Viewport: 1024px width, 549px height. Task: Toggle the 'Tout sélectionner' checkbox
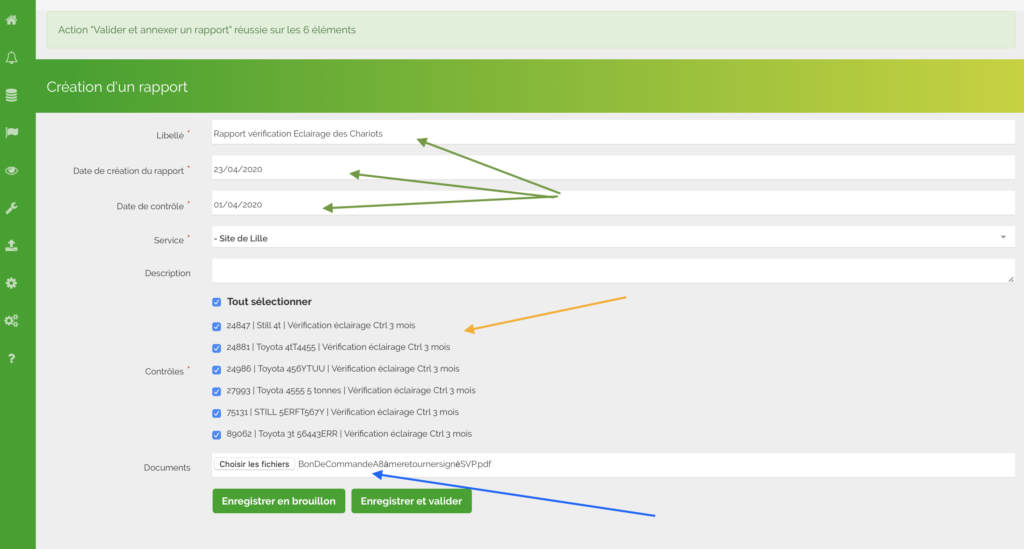[x=217, y=302]
